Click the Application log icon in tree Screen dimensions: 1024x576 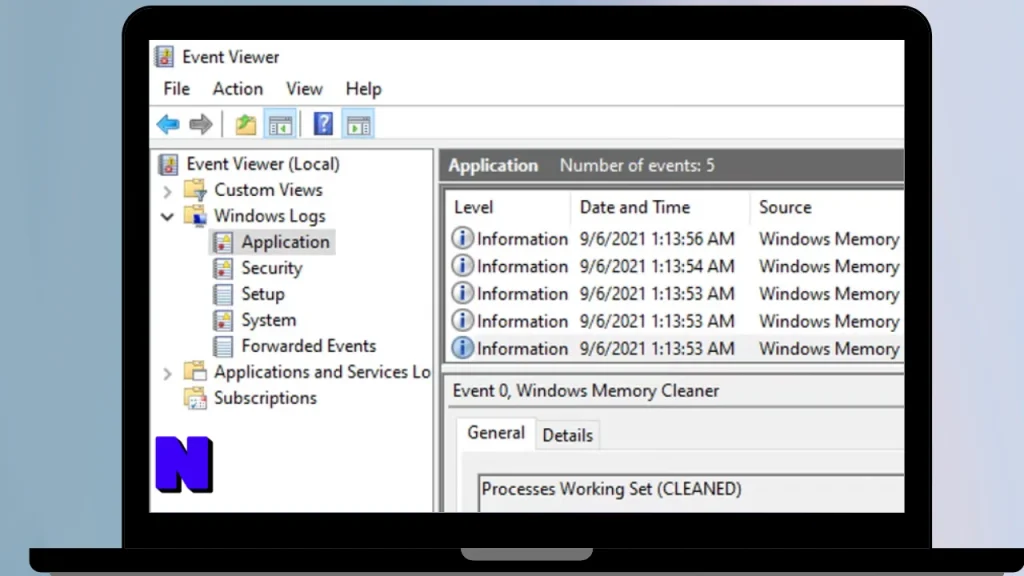[223, 242]
